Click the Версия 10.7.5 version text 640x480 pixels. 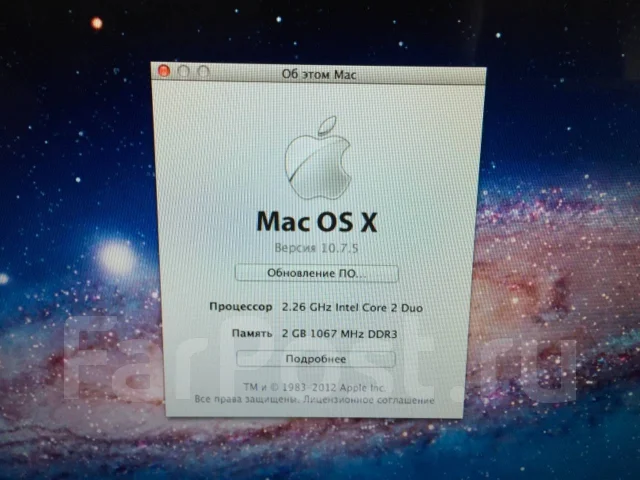[316, 248]
